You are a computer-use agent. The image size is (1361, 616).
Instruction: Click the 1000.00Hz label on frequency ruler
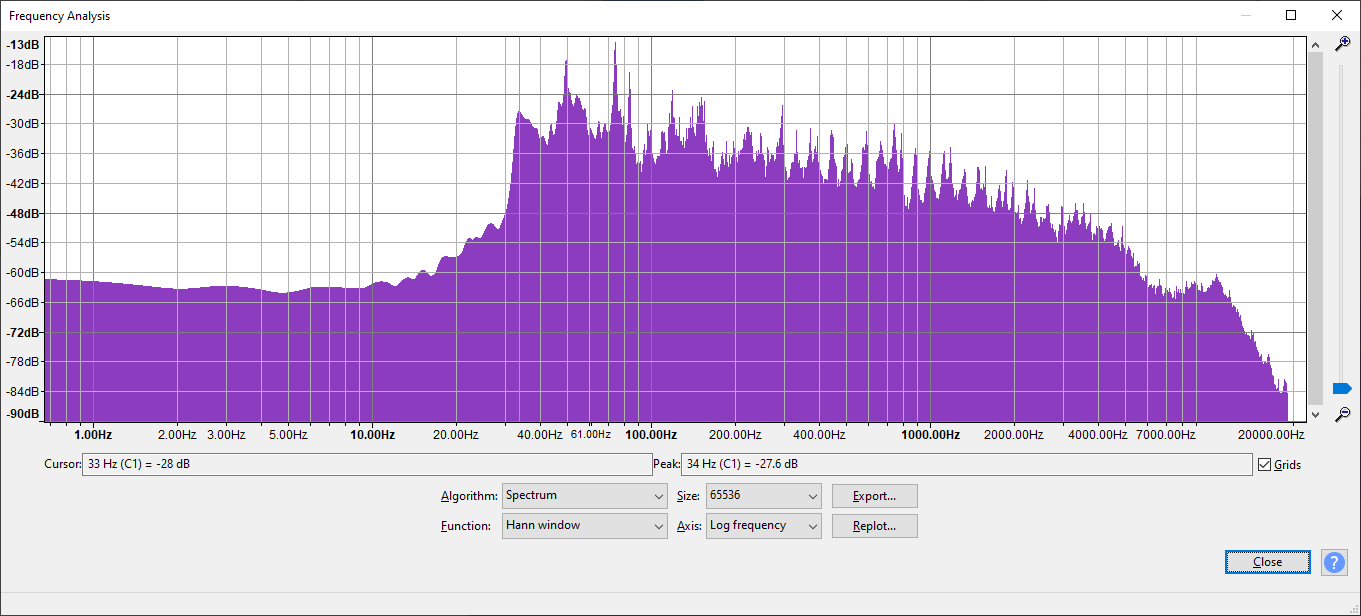pyautogui.click(x=930, y=435)
